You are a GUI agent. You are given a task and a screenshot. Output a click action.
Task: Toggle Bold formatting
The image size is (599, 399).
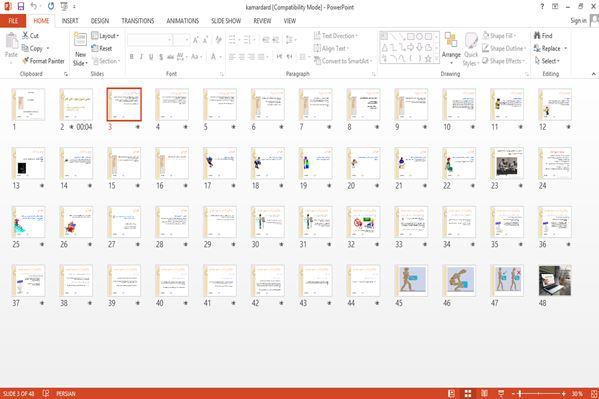coord(131,57)
